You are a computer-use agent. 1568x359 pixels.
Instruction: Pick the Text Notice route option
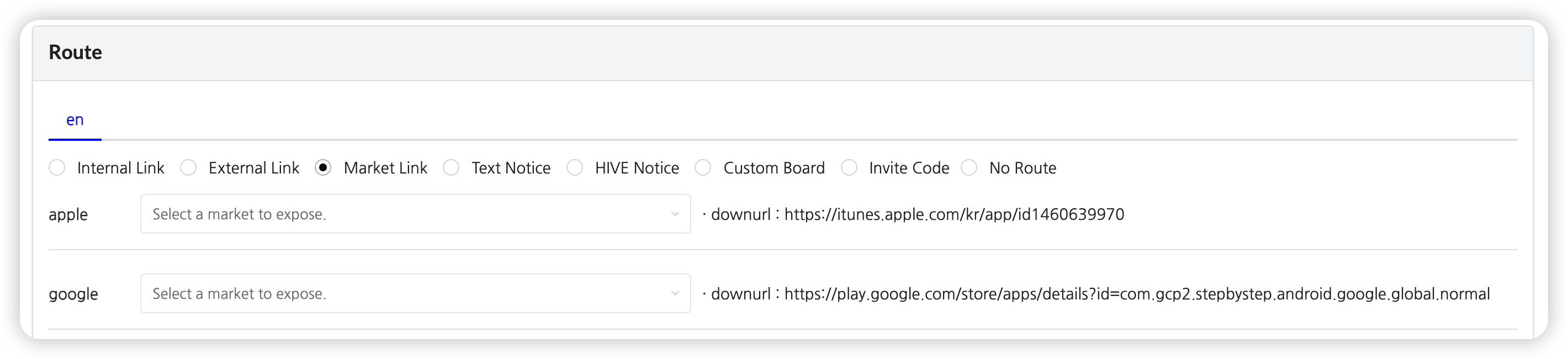point(451,168)
